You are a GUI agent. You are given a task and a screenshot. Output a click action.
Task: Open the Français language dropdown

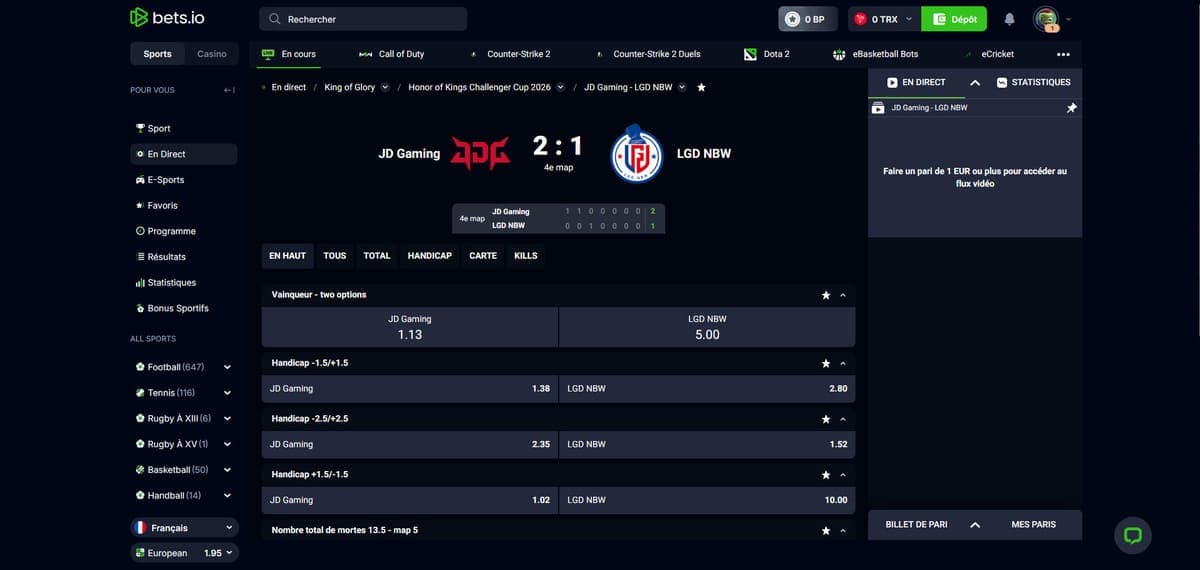click(x=184, y=527)
